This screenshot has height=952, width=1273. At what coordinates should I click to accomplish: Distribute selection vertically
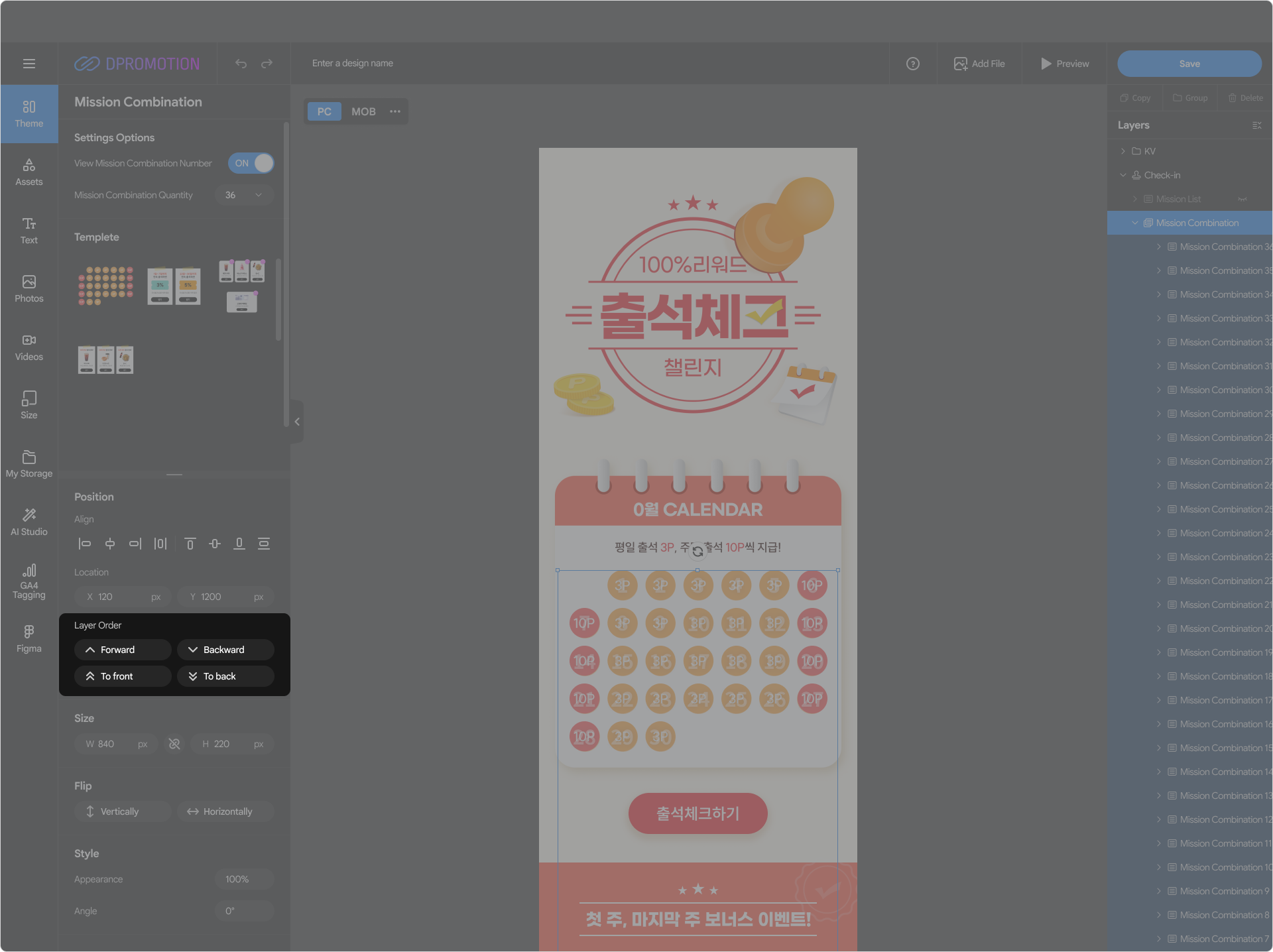(x=264, y=544)
